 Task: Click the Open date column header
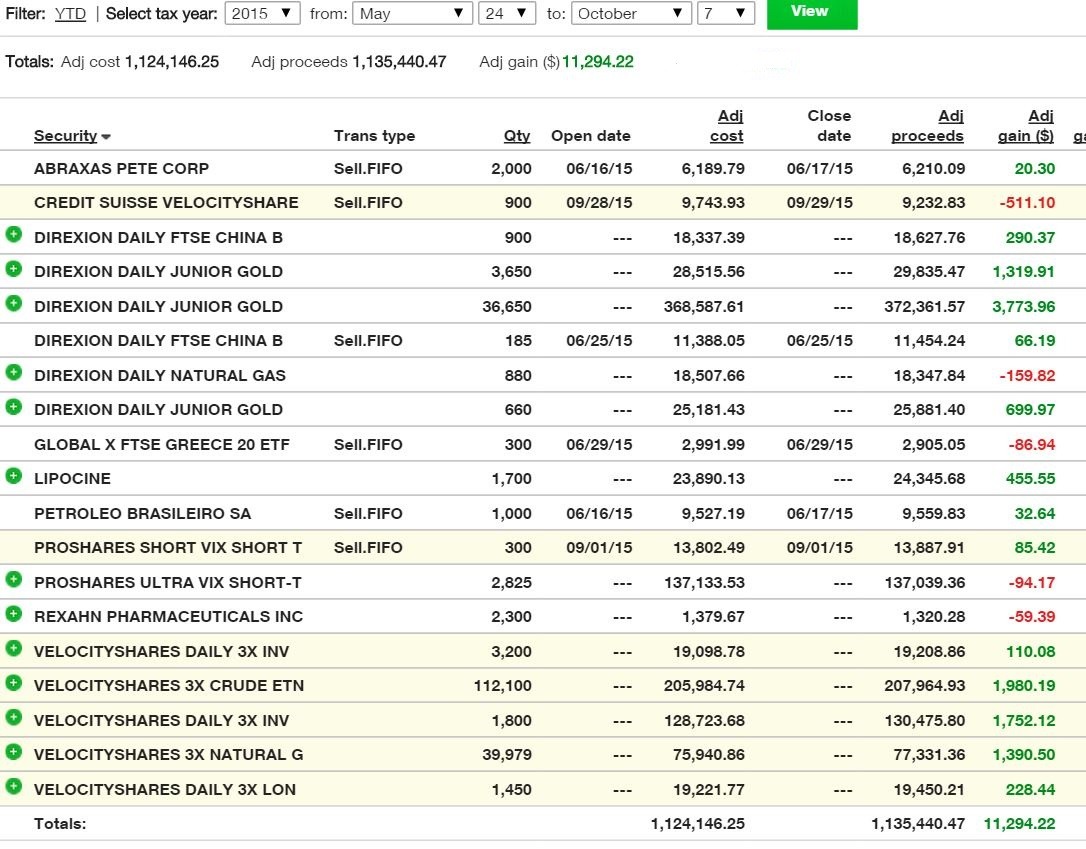tap(591, 136)
